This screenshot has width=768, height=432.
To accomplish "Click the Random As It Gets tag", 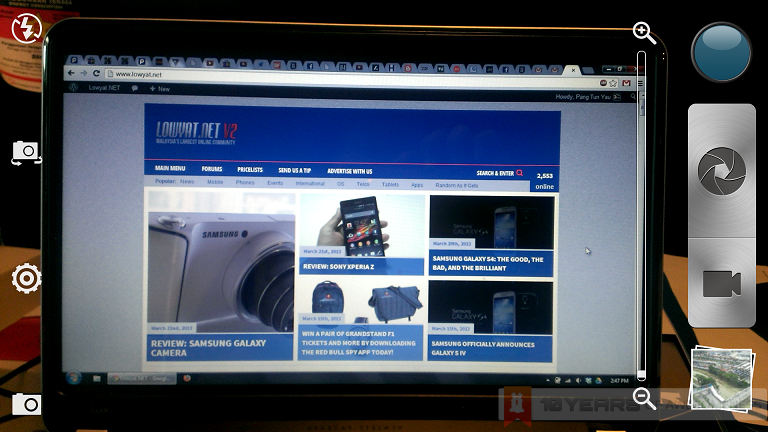I will [x=456, y=185].
